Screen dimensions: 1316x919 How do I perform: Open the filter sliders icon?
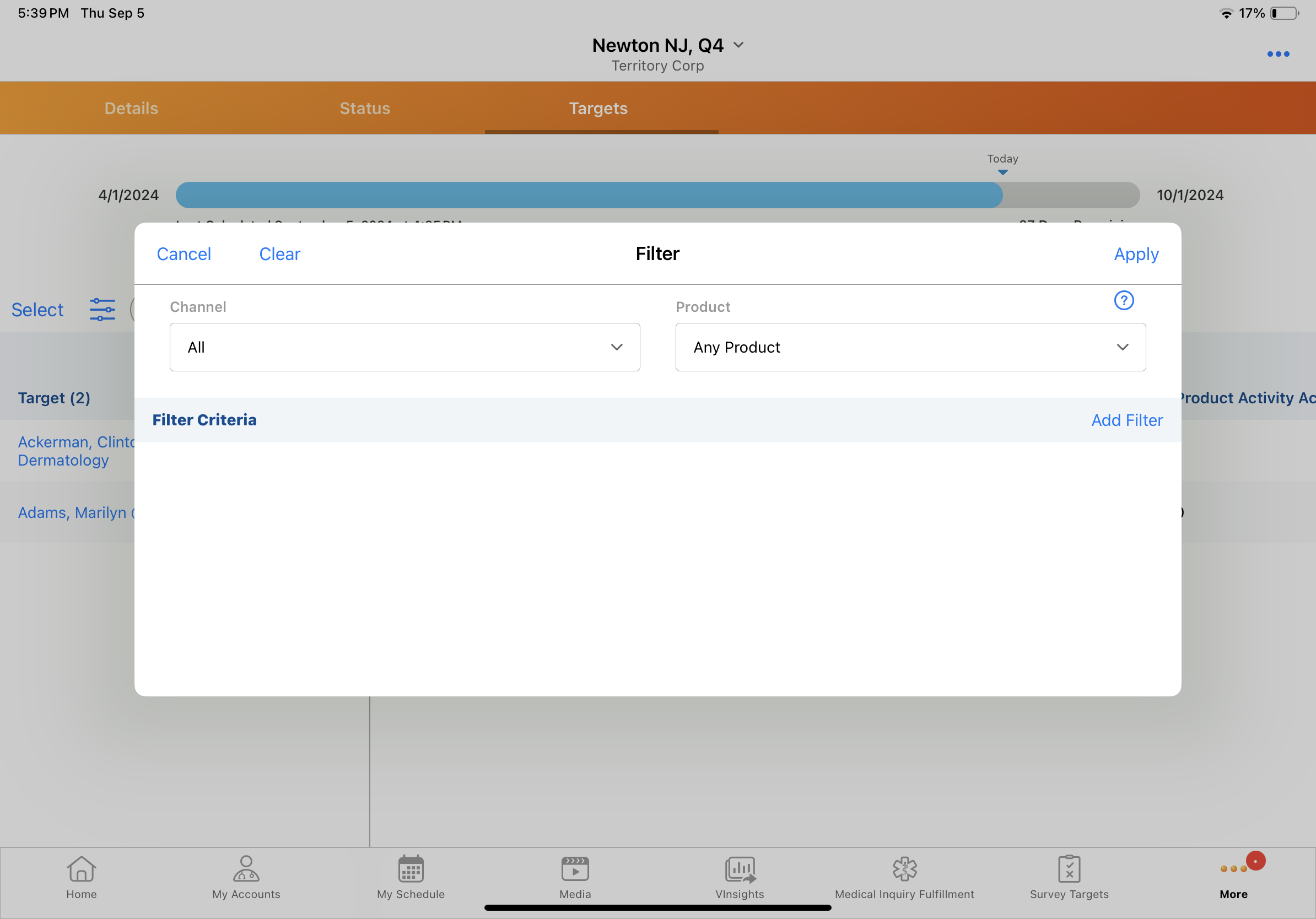(x=102, y=310)
